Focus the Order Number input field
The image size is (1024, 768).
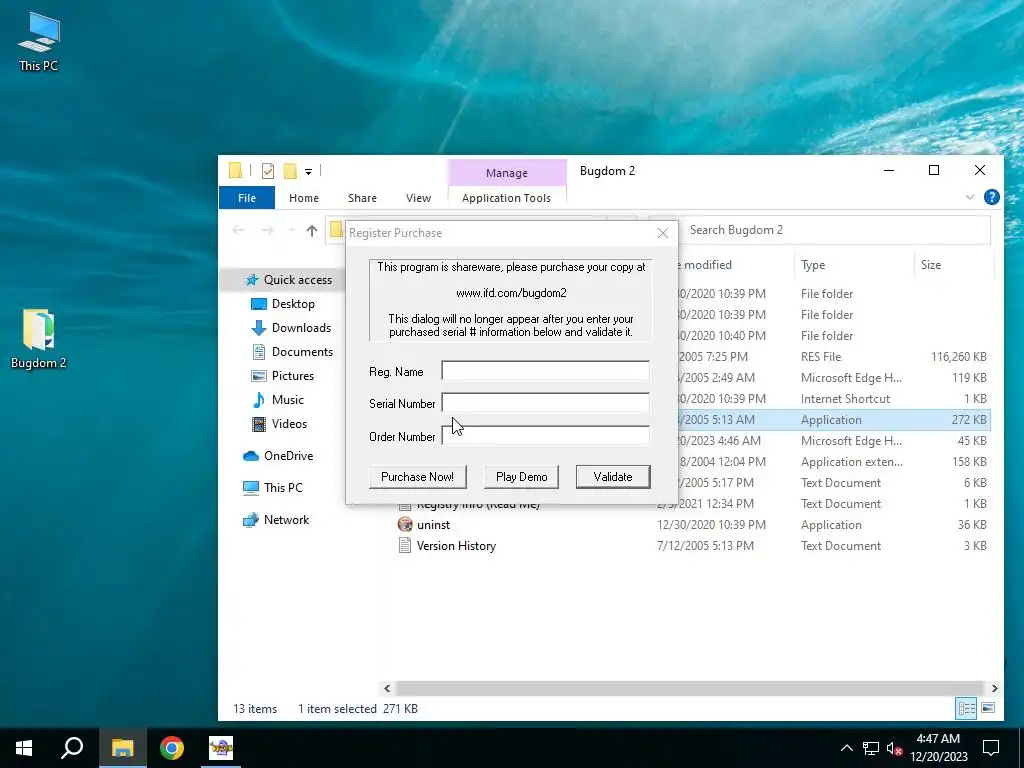545,436
